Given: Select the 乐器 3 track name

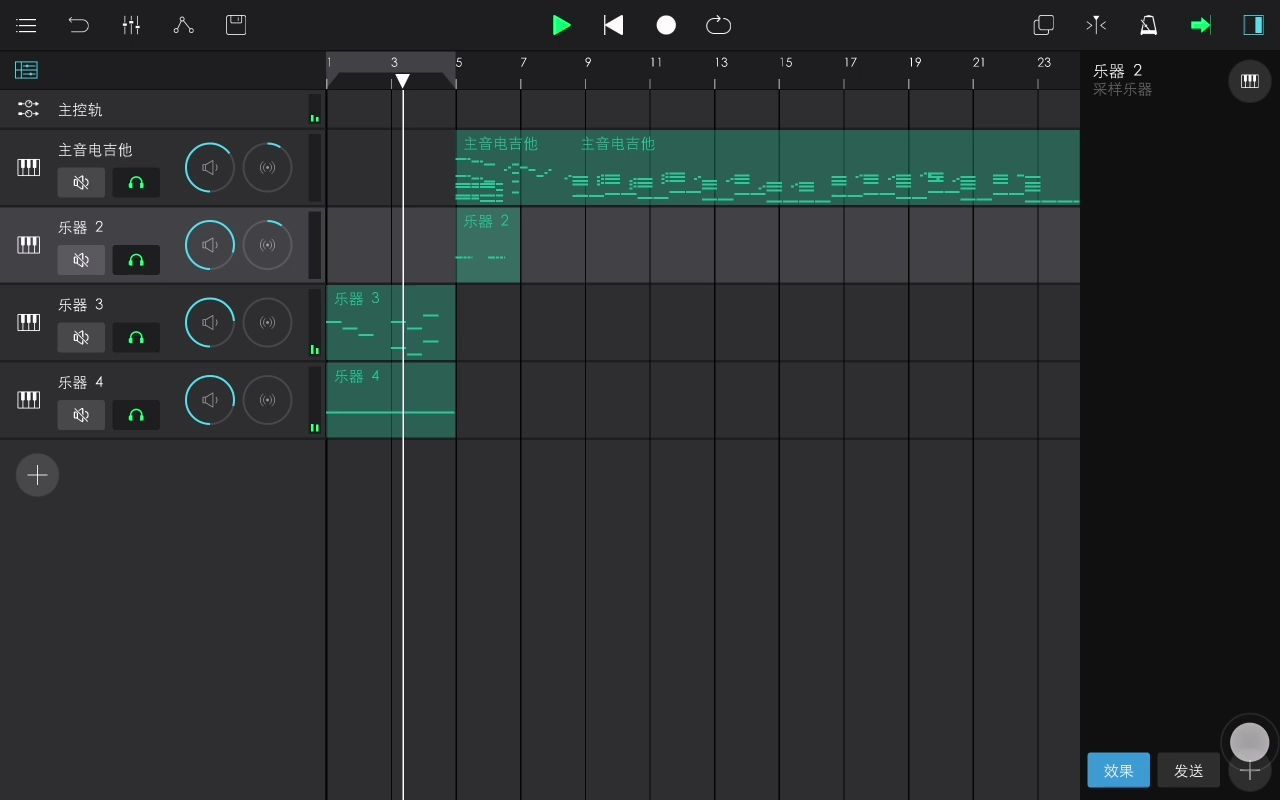Looking at the screenshot, I should pos(81,305).
